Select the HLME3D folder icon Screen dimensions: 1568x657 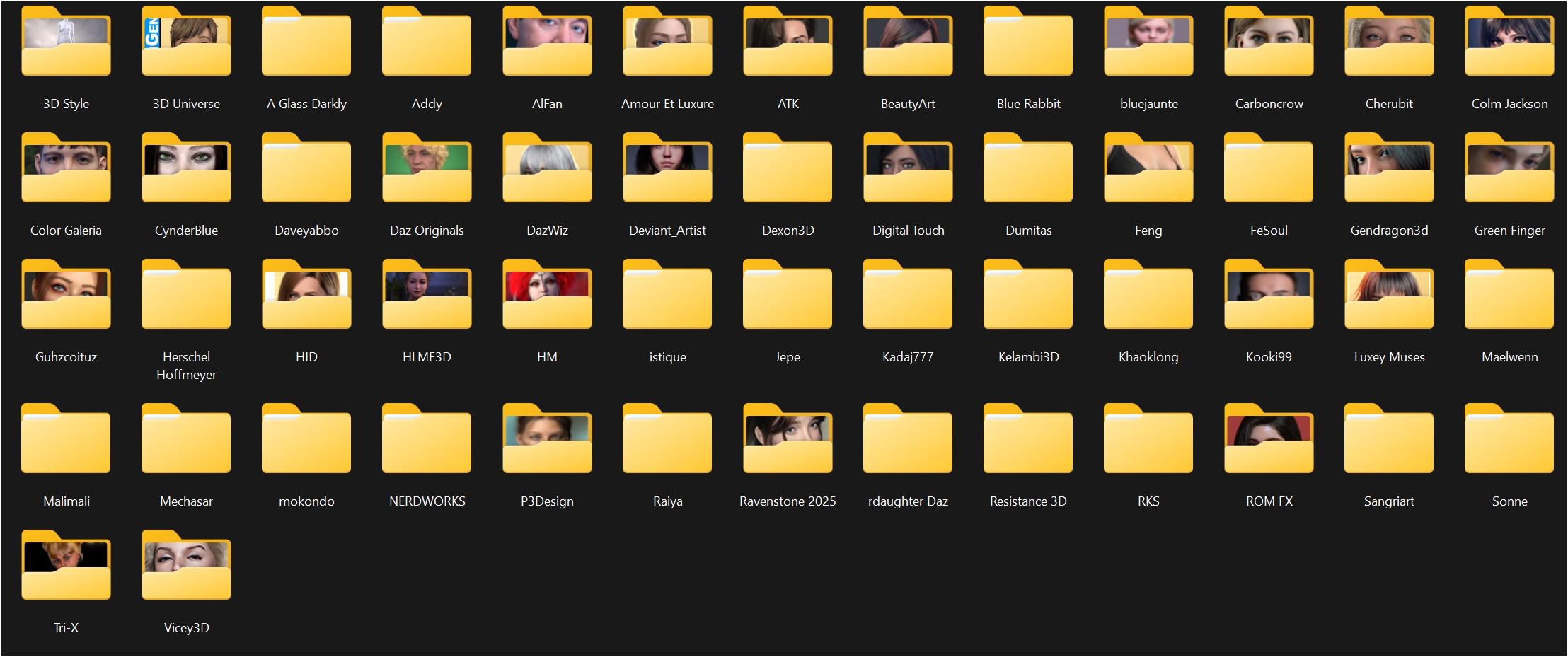coord(427,294)
